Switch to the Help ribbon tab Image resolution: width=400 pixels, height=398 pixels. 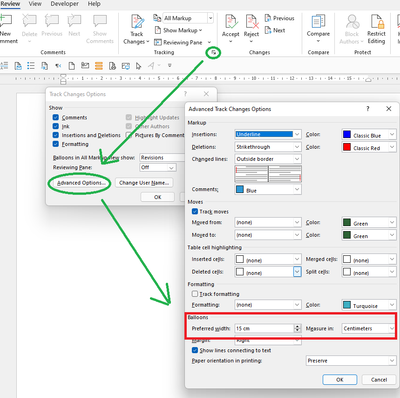click(x=94, y=4)
